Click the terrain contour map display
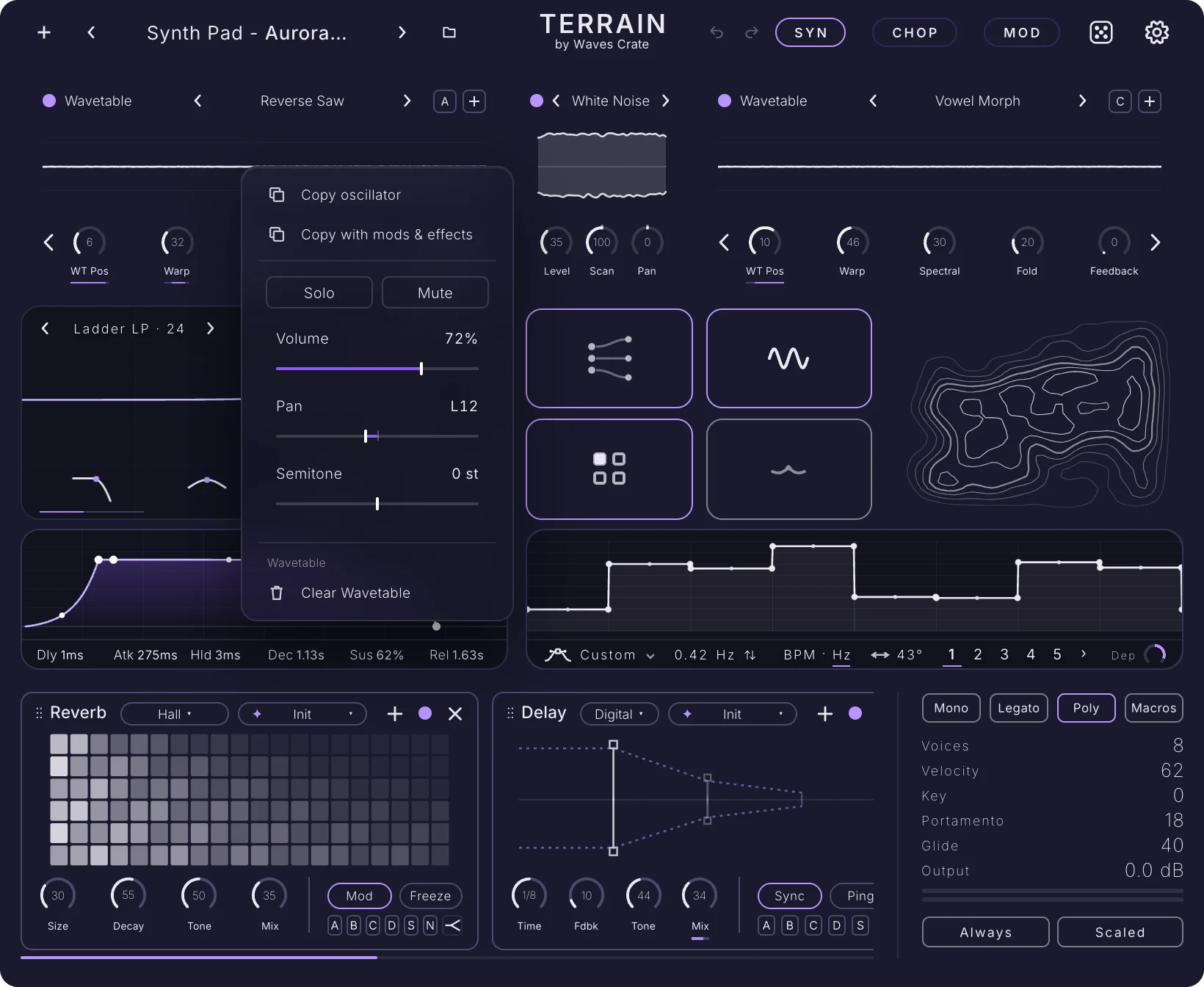1204x987 pixels. tap(1040, 414)
